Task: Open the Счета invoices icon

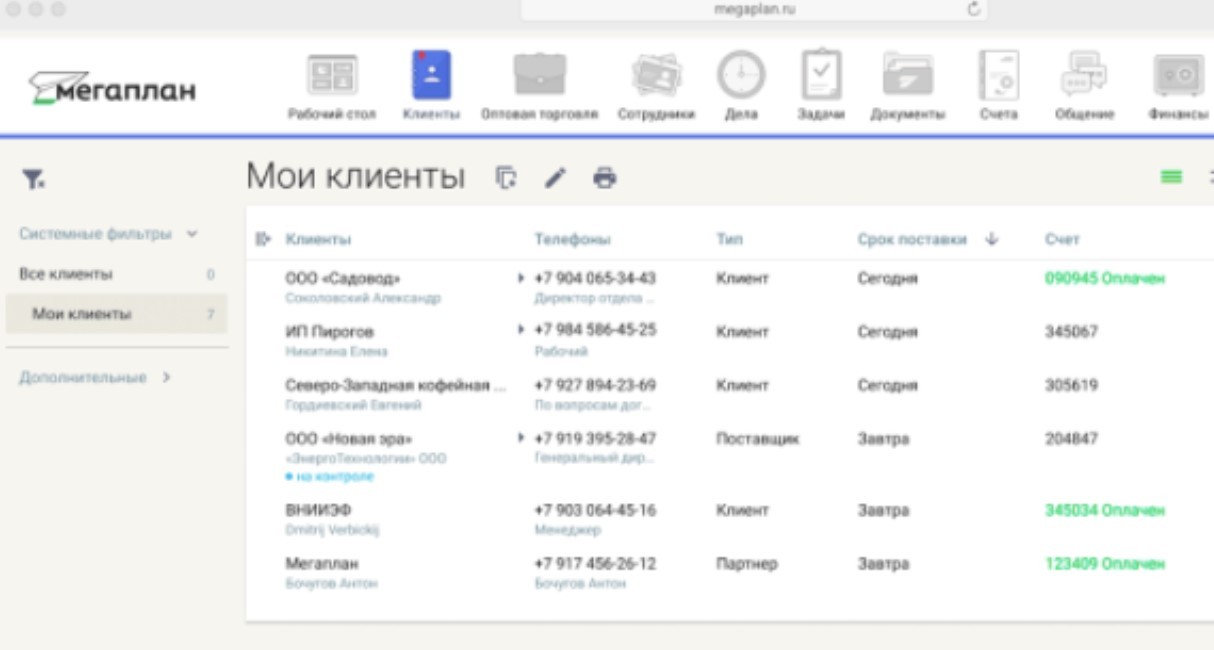Action: tap(998, 76)
